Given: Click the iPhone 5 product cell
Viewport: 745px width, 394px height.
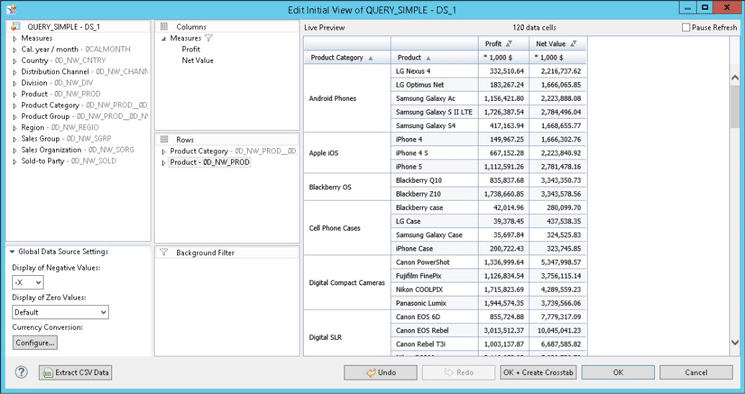Looking at the screenshot, I should coord(434,167).
